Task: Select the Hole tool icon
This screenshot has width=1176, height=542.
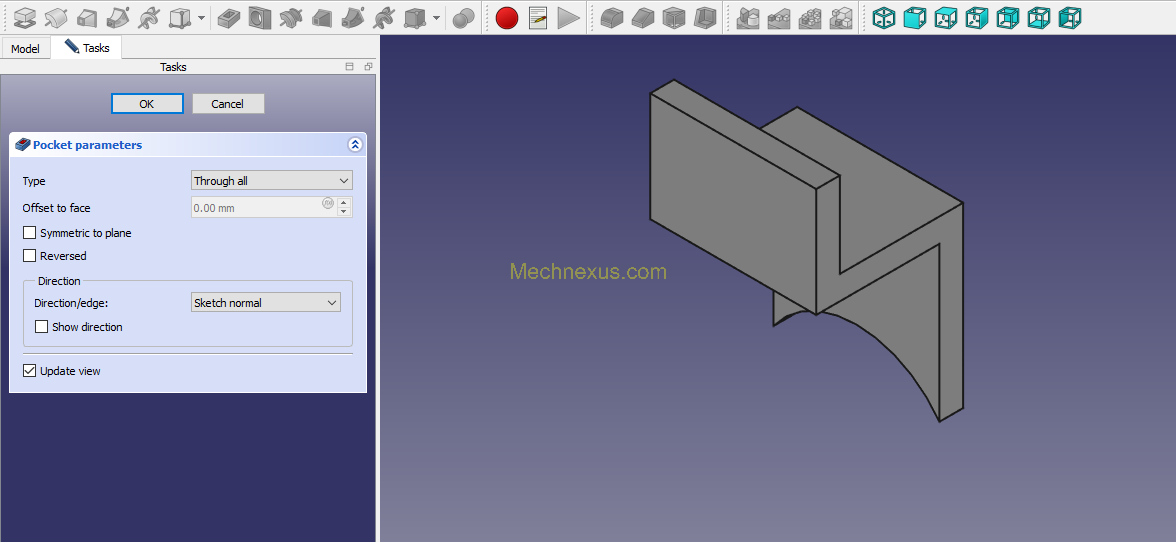Action: [x=260, y=17]
